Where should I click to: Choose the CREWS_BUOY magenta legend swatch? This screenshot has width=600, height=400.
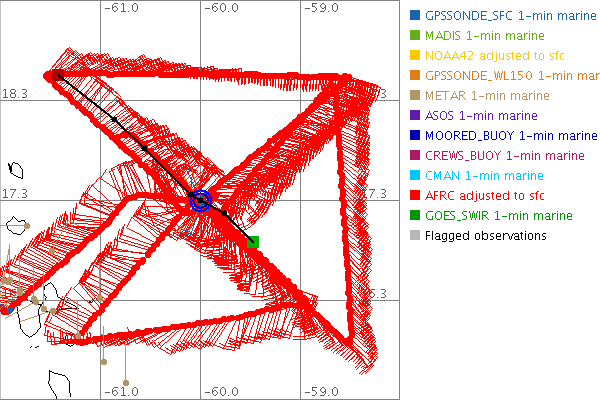point(415,156)
